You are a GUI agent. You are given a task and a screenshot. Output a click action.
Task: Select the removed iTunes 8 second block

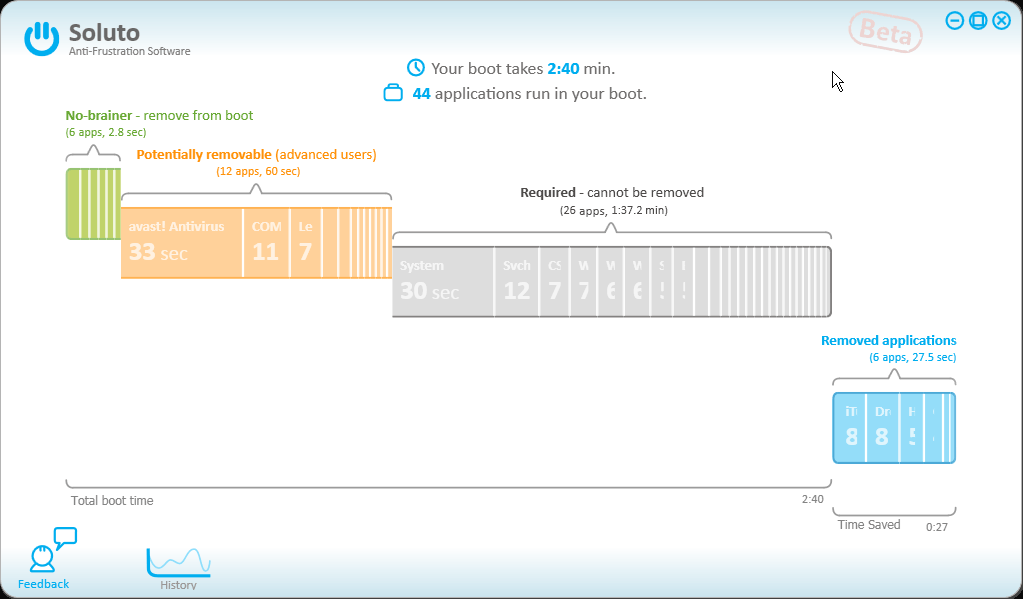coord(849,428)
